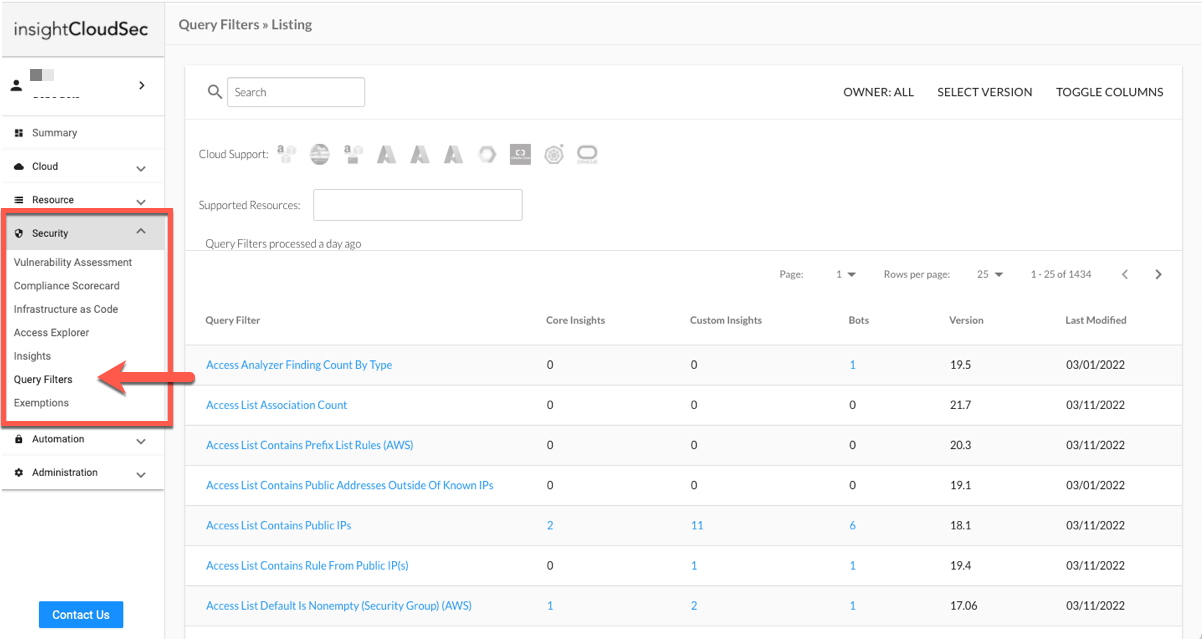
Task: Collapse the Security section in sidebar
Action: click(140, 231)
